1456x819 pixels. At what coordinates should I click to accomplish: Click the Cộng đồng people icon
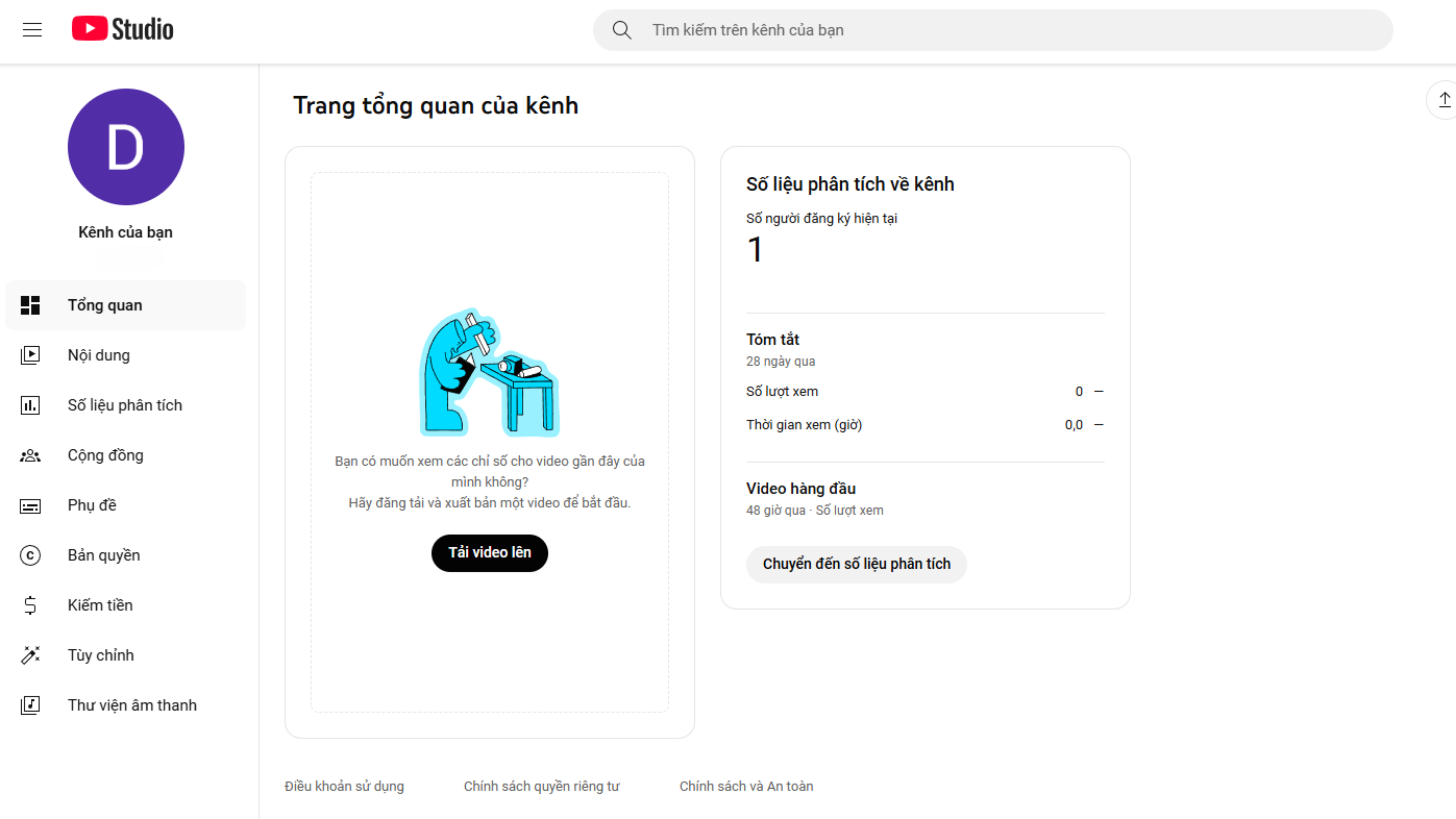(30, 455)
